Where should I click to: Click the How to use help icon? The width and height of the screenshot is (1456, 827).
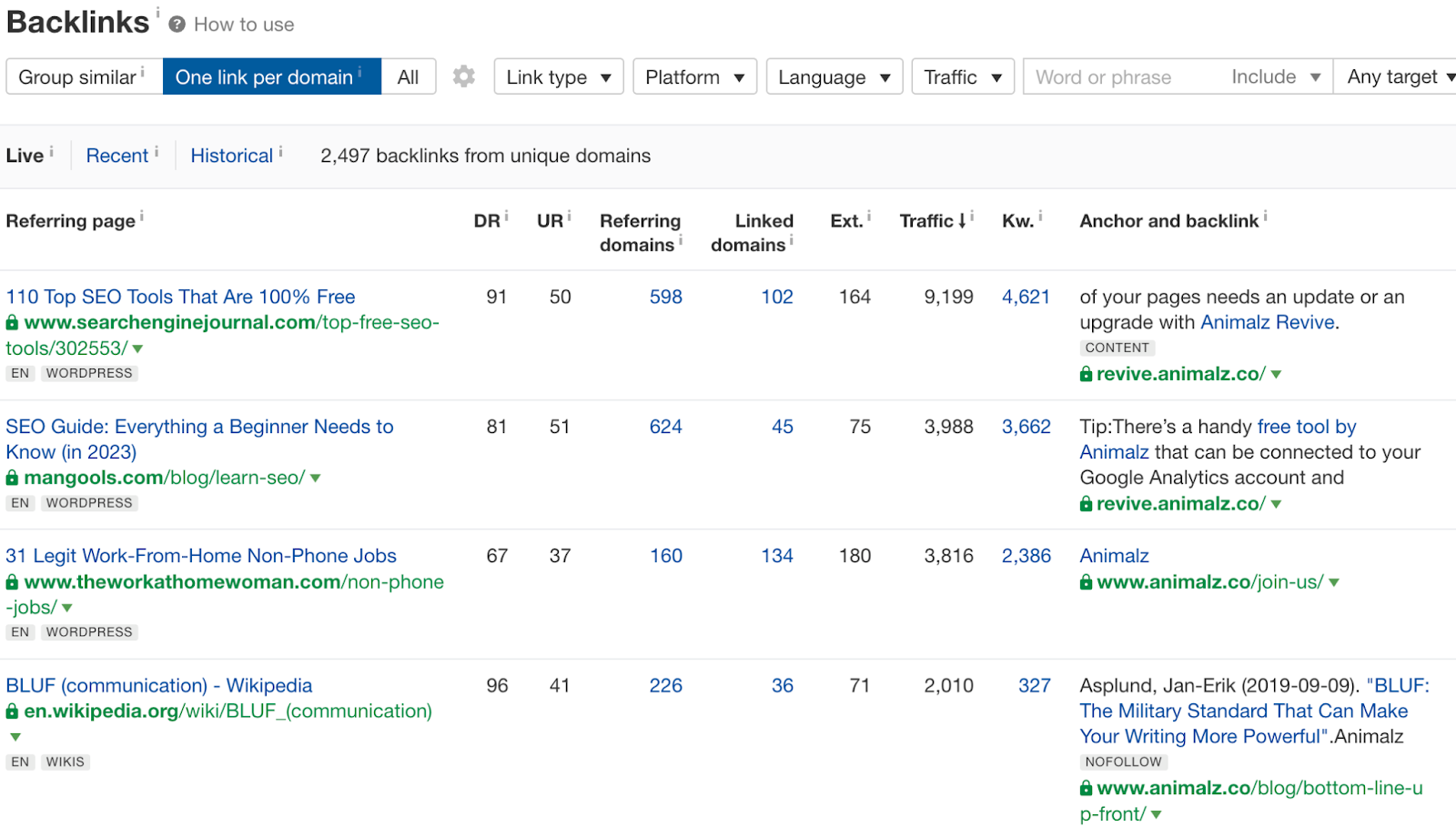(177, 25)
